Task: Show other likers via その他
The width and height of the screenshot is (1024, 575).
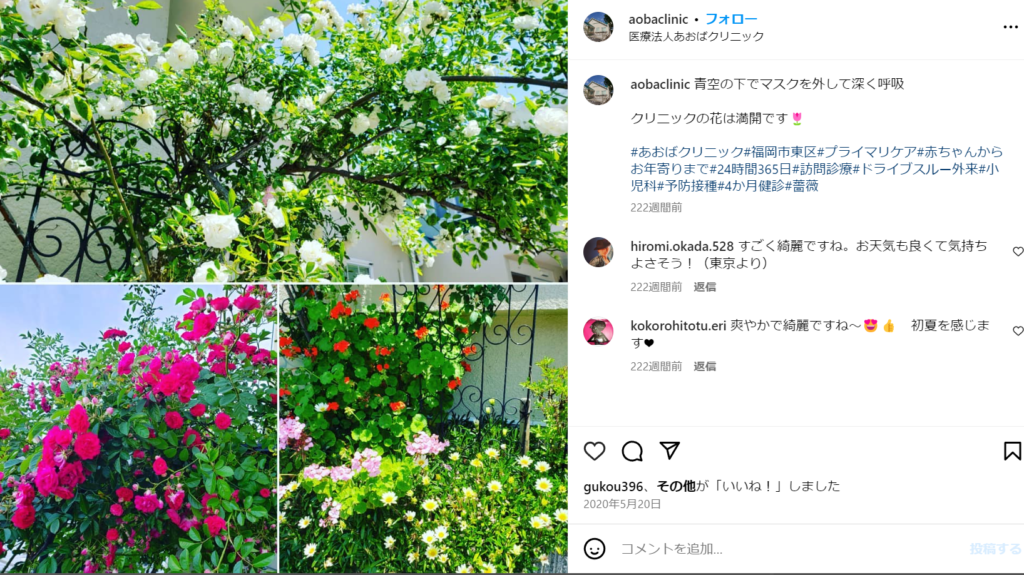Action: pyautogui.click(x=676, y=486)
